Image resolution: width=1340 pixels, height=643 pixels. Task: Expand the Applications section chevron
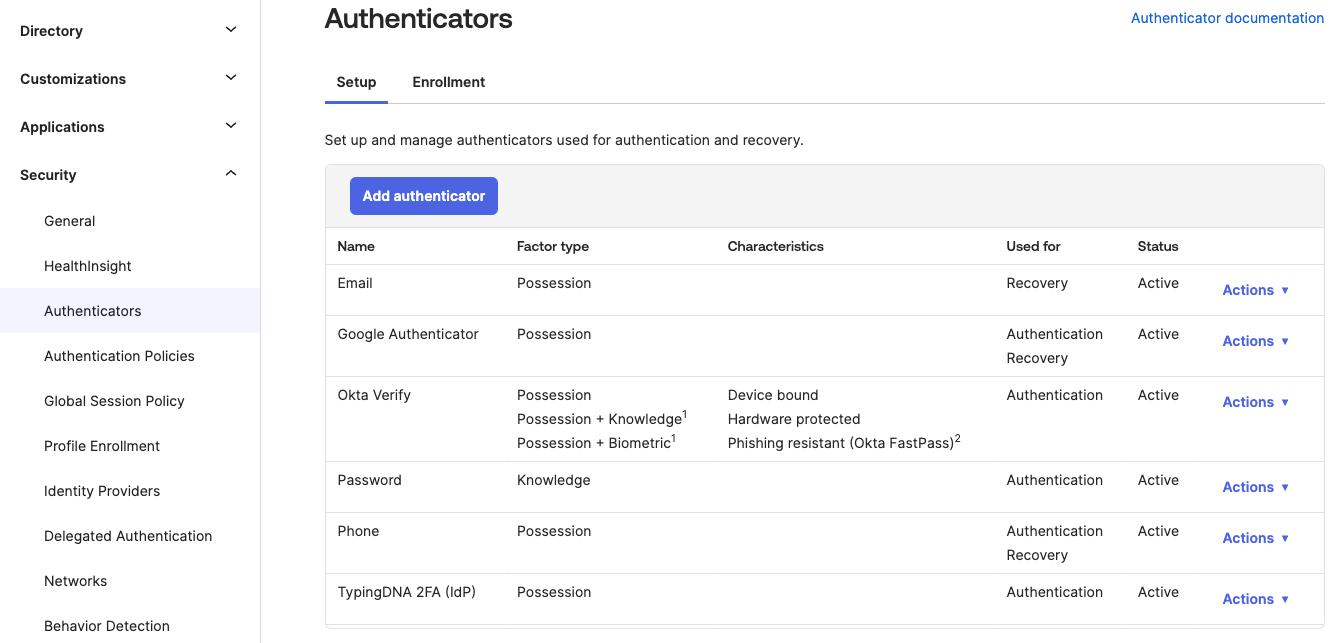(x=231, y=126)
